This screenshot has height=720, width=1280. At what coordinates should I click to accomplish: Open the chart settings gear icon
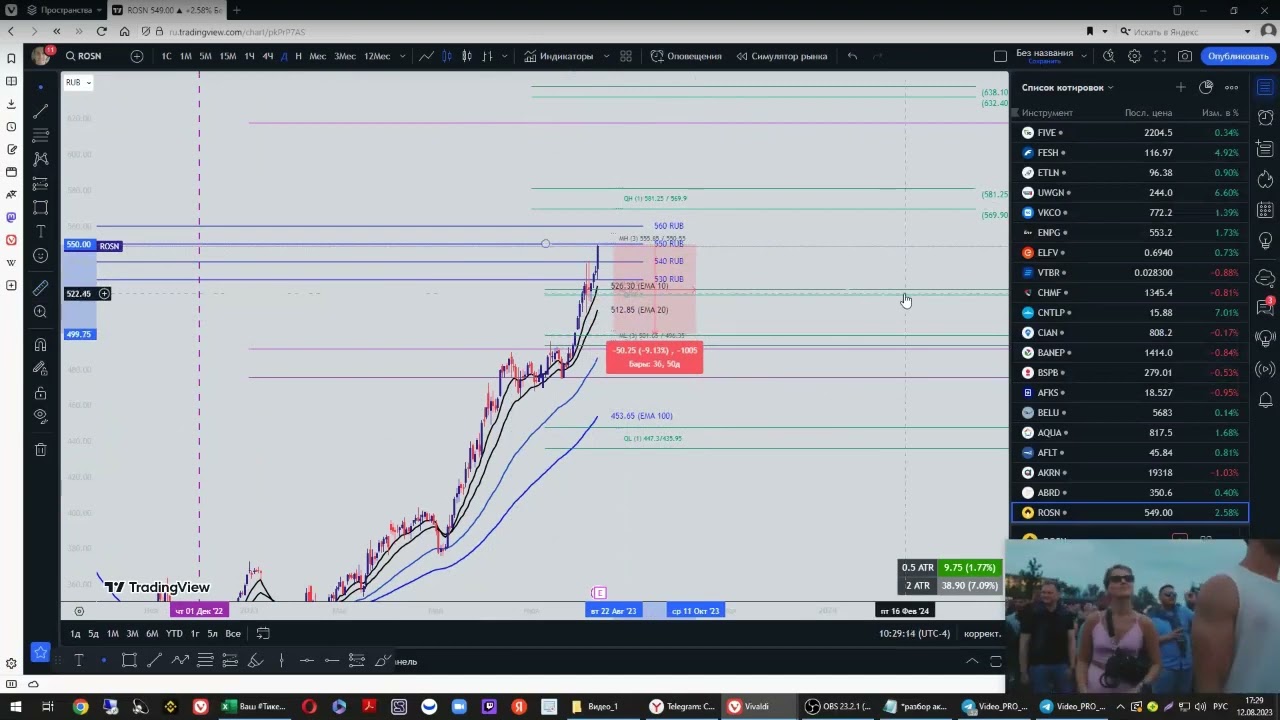pos(1134,56)
